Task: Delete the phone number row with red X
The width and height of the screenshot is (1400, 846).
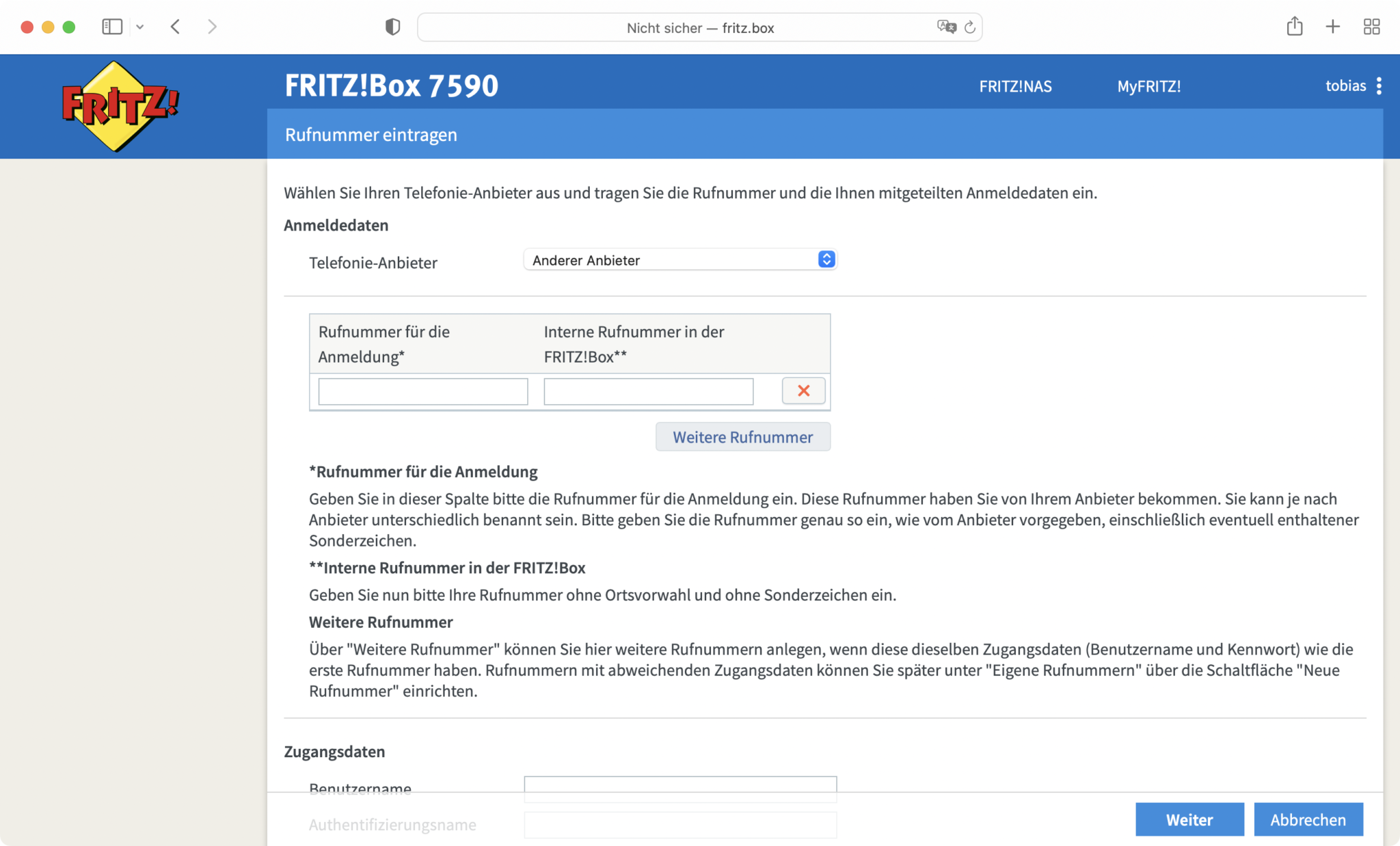Action: point(803,391)
